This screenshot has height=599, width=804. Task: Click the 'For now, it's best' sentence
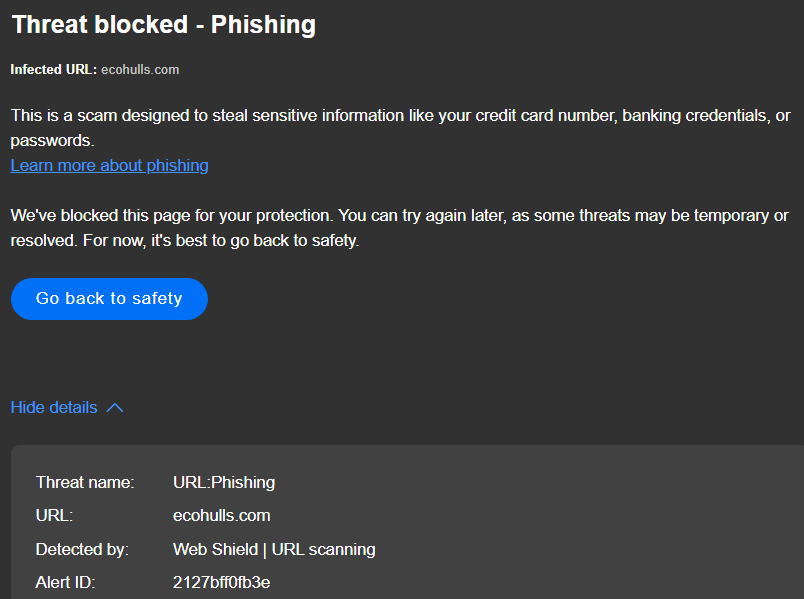point(221,241)
